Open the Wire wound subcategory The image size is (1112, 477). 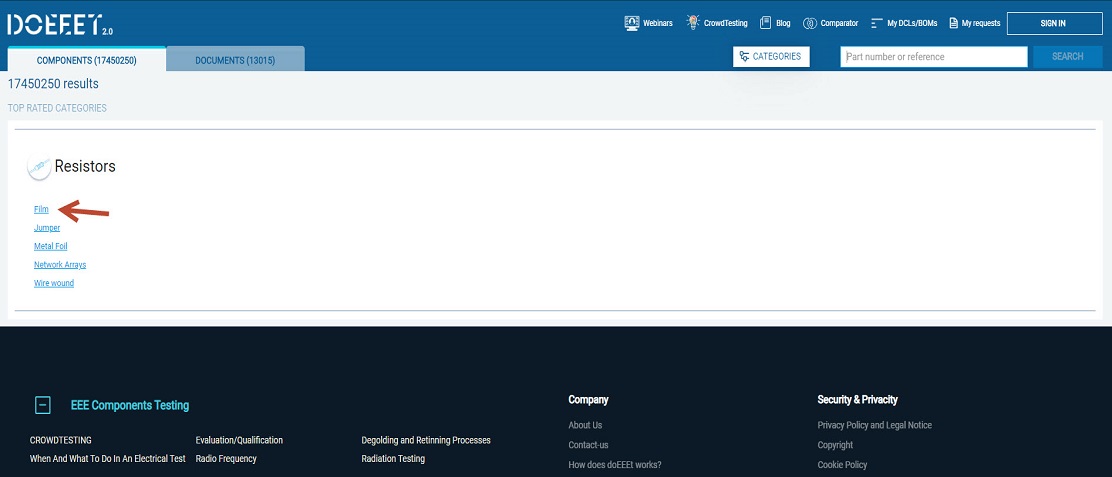click(x=54, y=283)
